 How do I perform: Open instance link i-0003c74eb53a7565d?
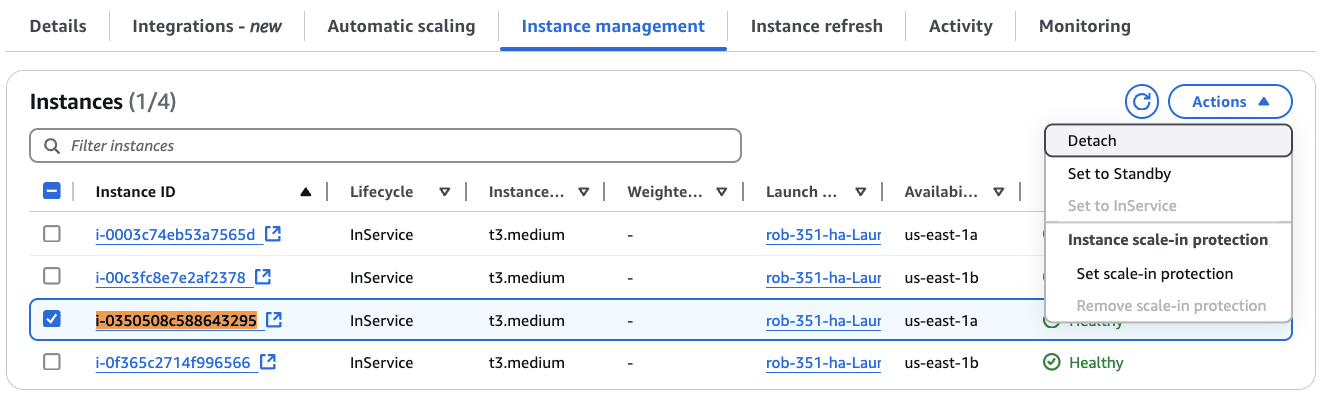176,235
